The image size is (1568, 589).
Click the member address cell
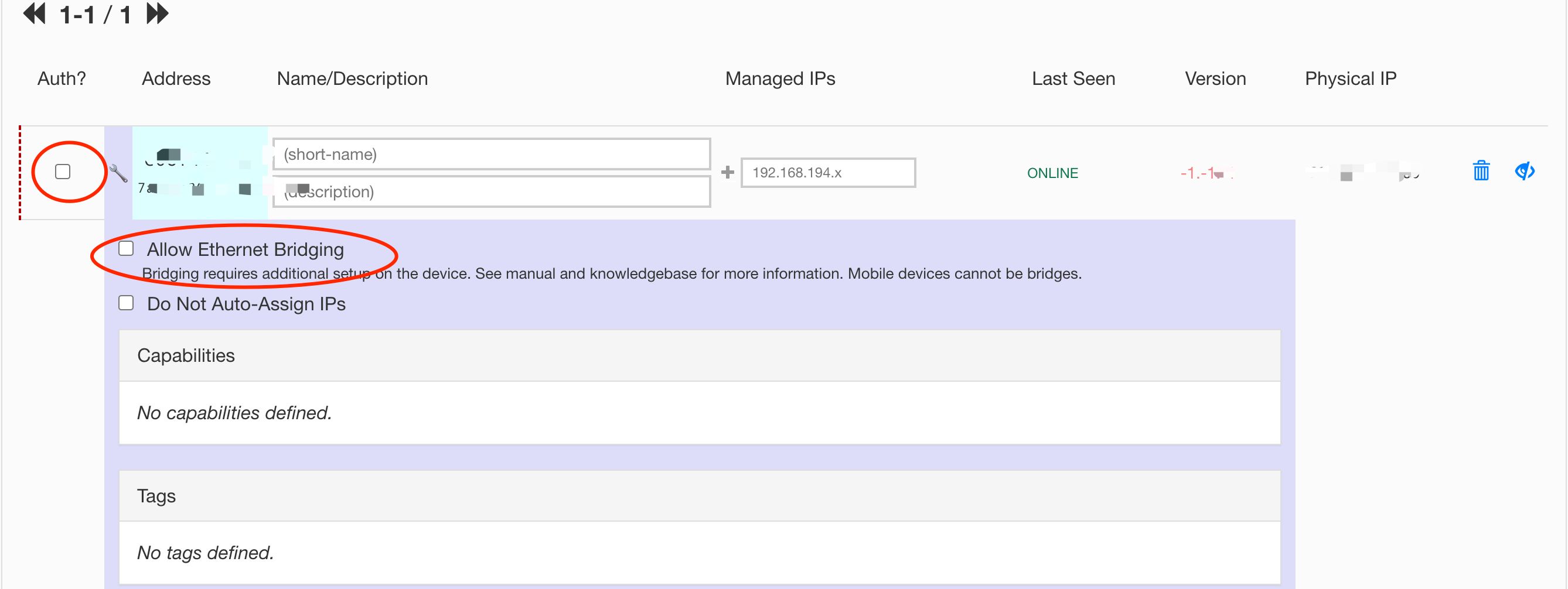(x=200, y=173)
